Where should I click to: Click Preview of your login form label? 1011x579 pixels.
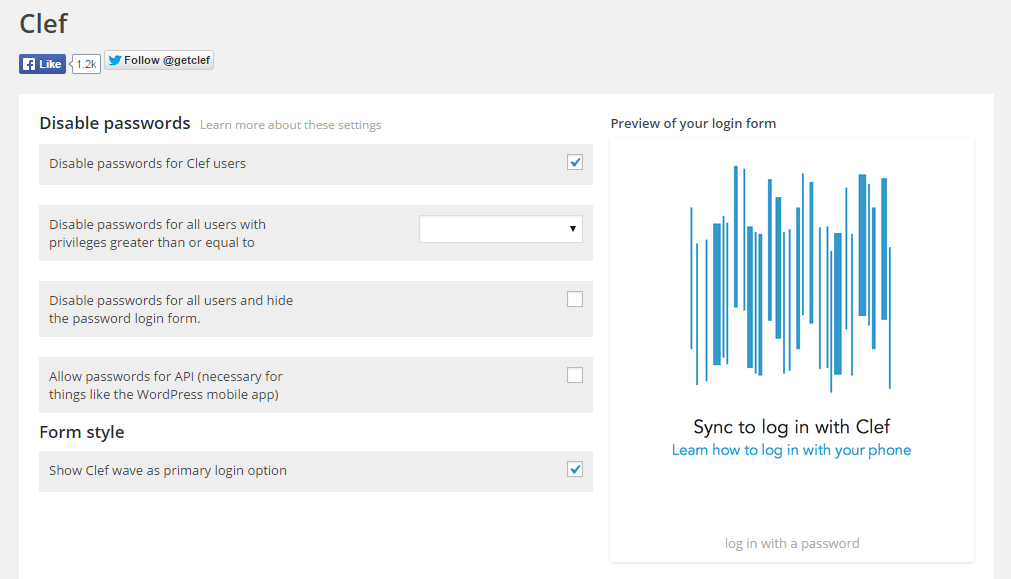click(693, 124)
